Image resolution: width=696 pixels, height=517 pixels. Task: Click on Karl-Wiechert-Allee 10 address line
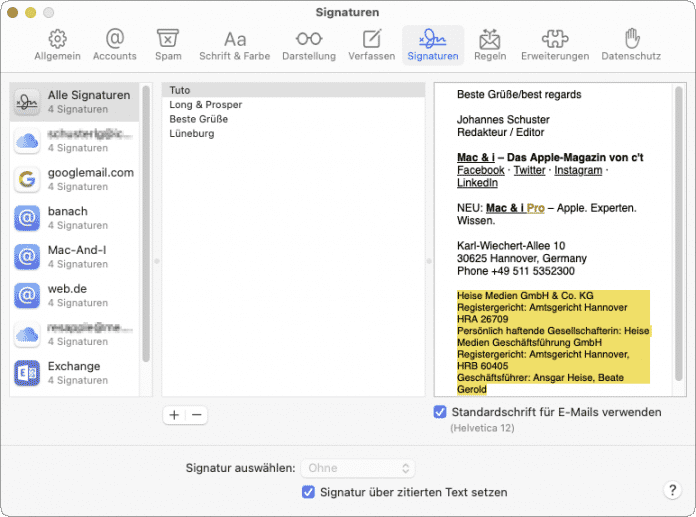511,246
